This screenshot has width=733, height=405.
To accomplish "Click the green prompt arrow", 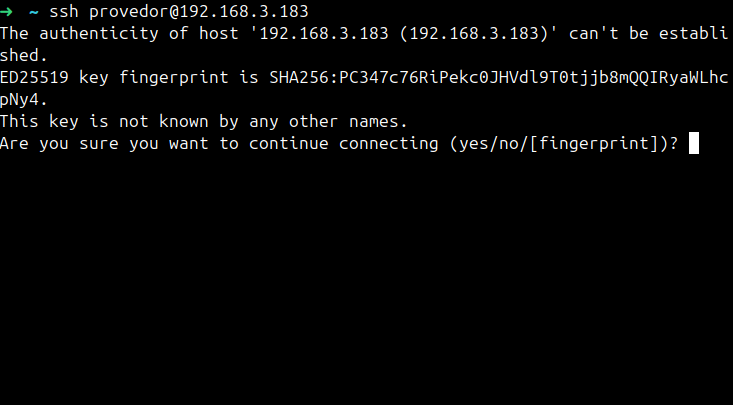I will pyautogui.click(x=6, y=12).
